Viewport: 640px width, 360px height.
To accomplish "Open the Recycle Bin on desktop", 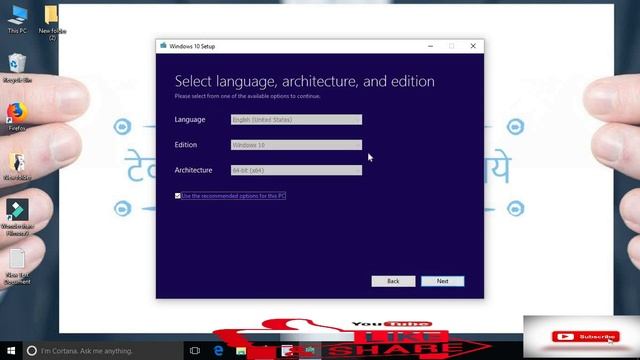I will 17,68.
